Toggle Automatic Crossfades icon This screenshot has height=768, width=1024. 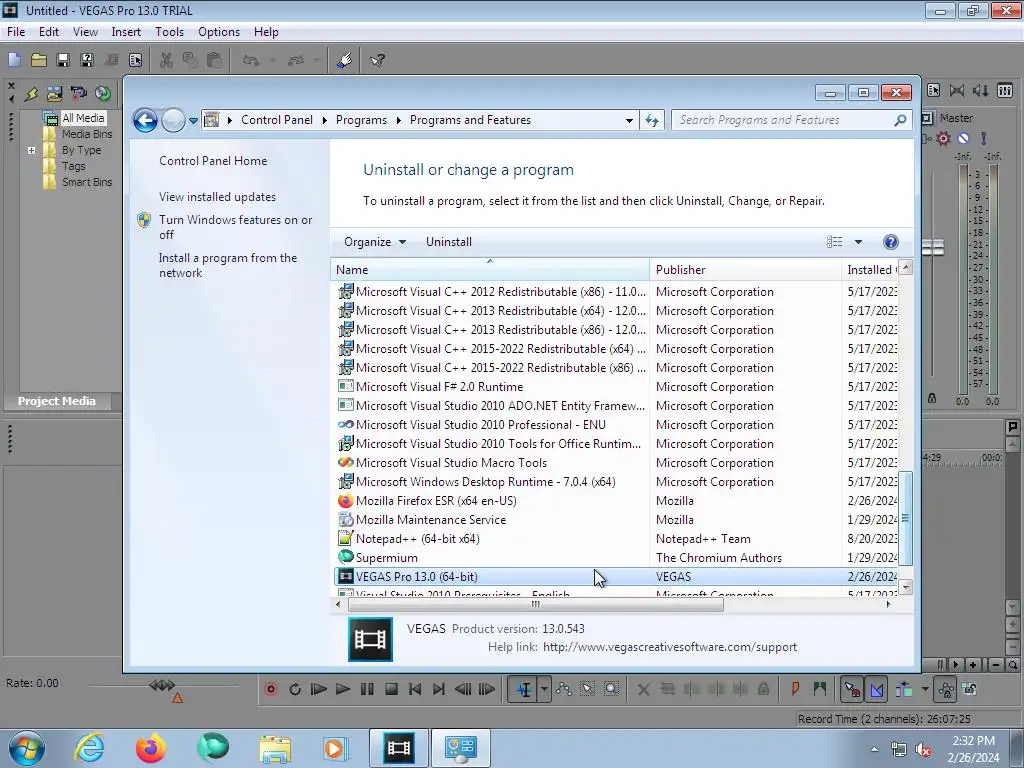(877, 689)
